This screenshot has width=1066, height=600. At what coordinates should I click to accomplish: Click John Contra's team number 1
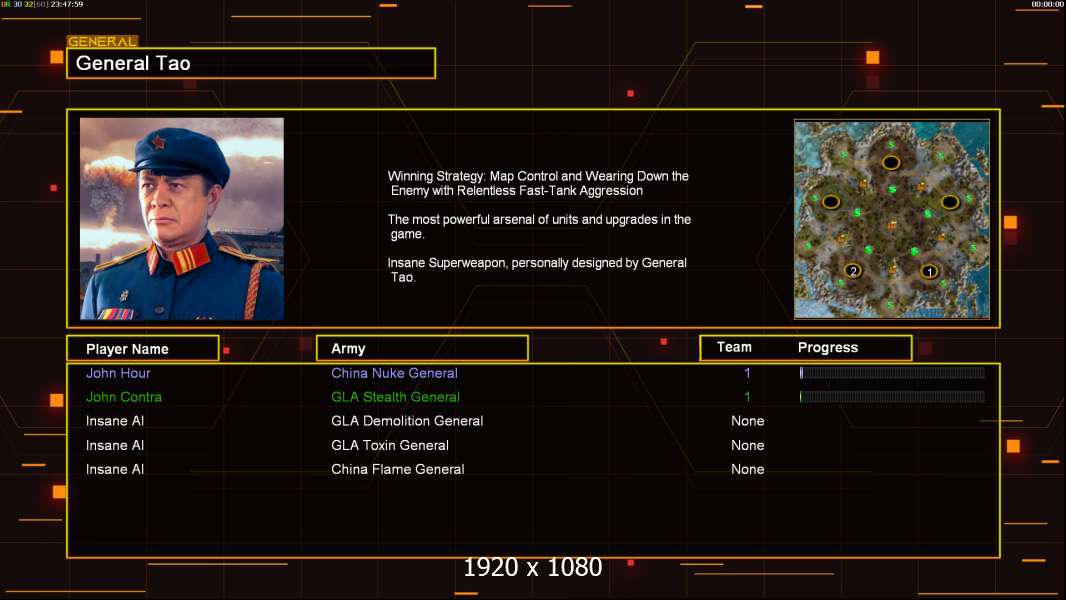(x=747, y=397)
